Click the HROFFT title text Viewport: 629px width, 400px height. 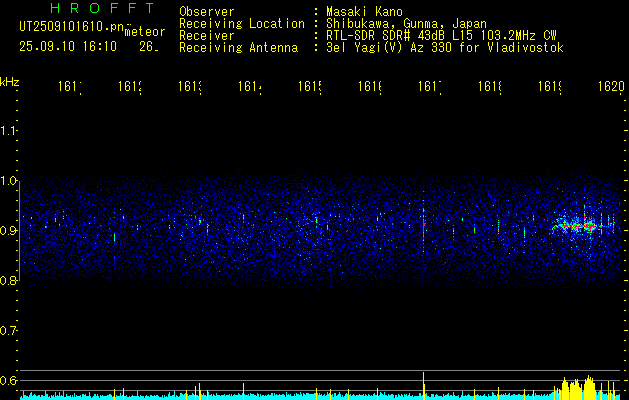pos(102,8)
